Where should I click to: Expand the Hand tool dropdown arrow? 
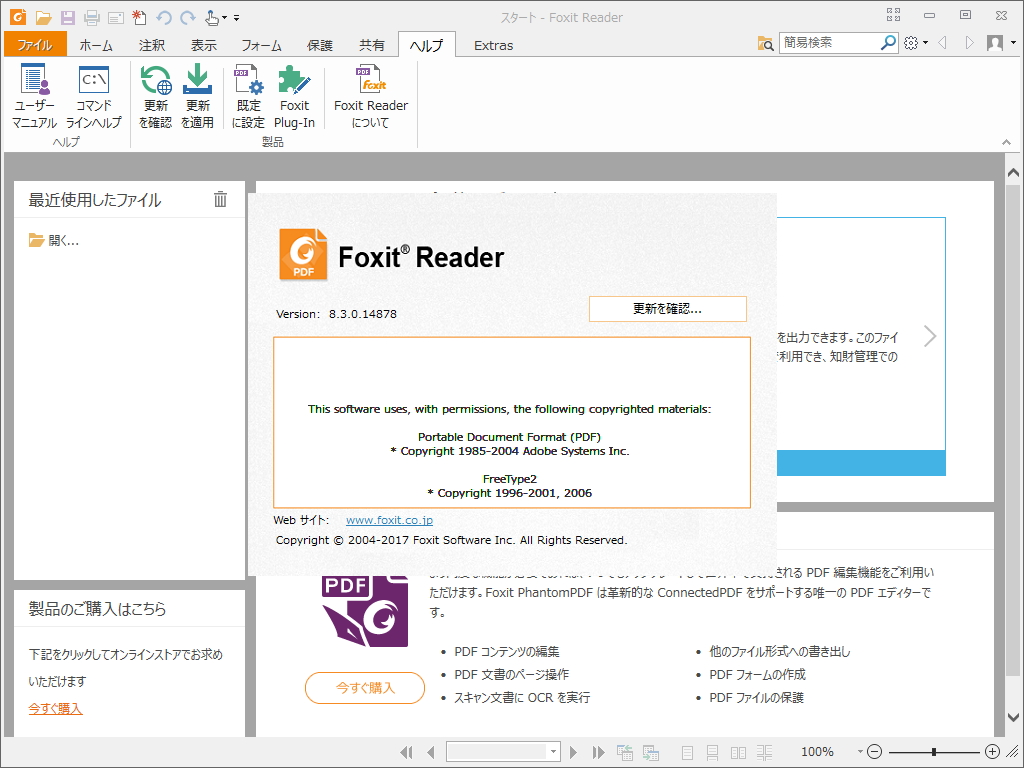pos(222,17)
